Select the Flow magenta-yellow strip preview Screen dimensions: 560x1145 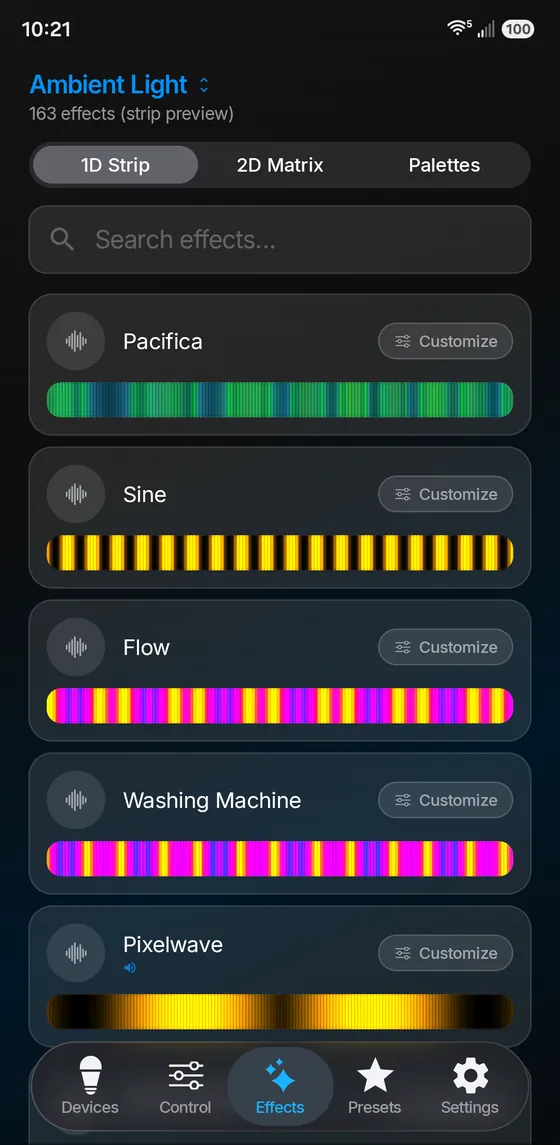280,706
